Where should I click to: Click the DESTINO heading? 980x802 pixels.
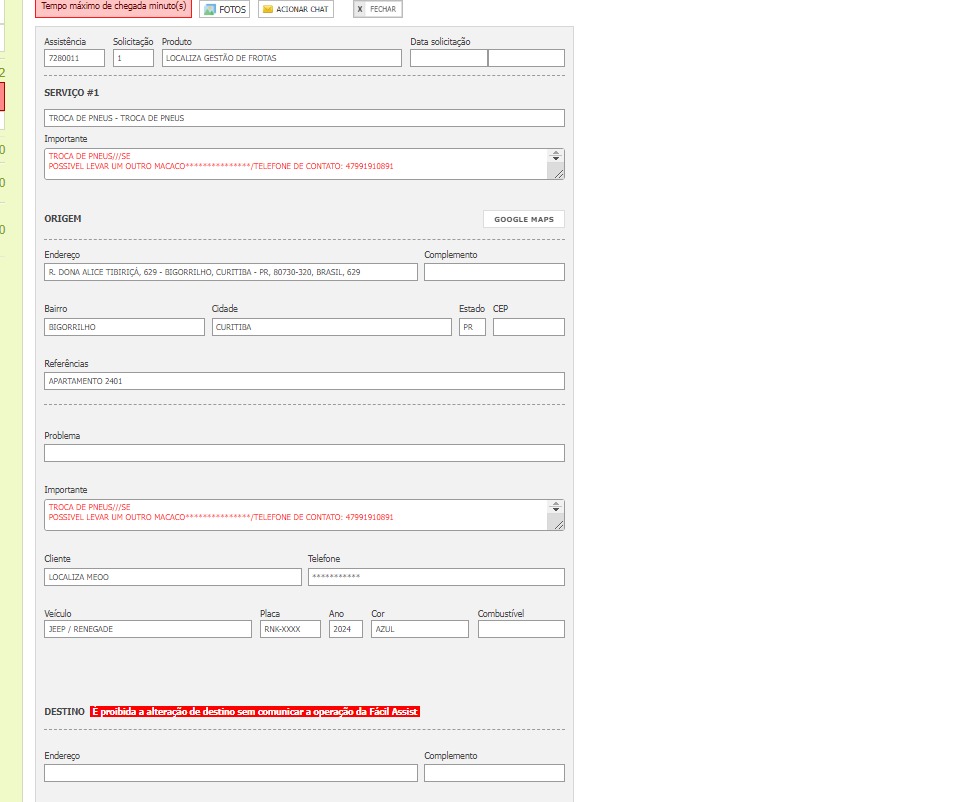tap(64, 712)
